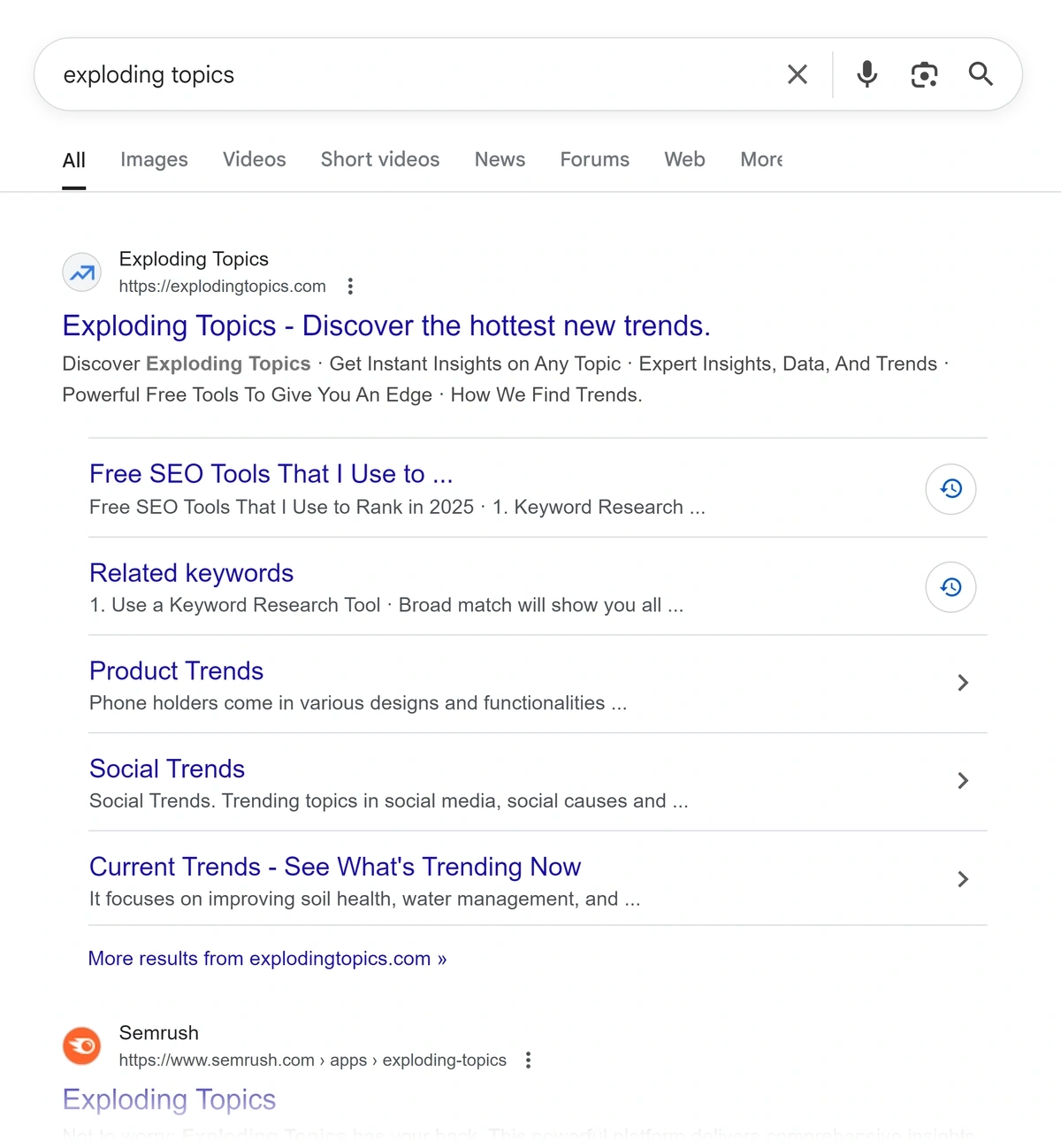Screen dimensions: 1061x1148
Task: Expand the Current Trends chevron
Action: coord(963,879)
